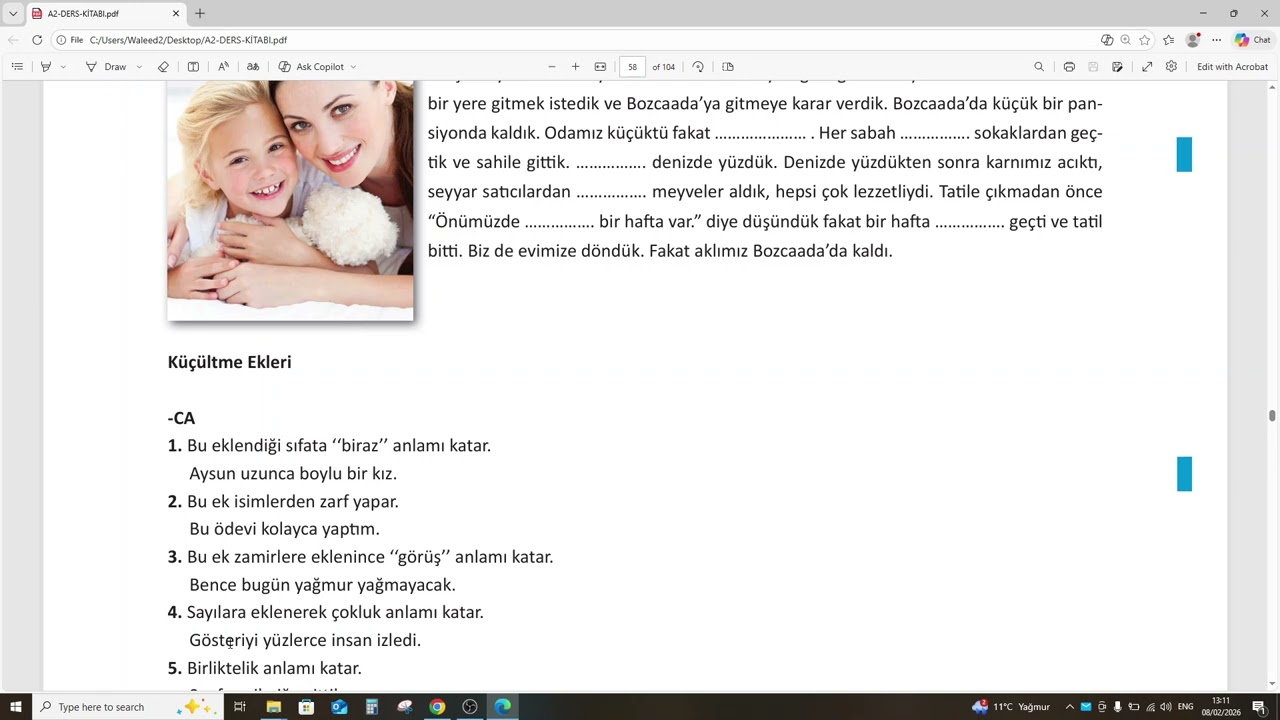Zoom out with the minus button
This screenshot has width=1280, height=720.
[x=551, y=67]
